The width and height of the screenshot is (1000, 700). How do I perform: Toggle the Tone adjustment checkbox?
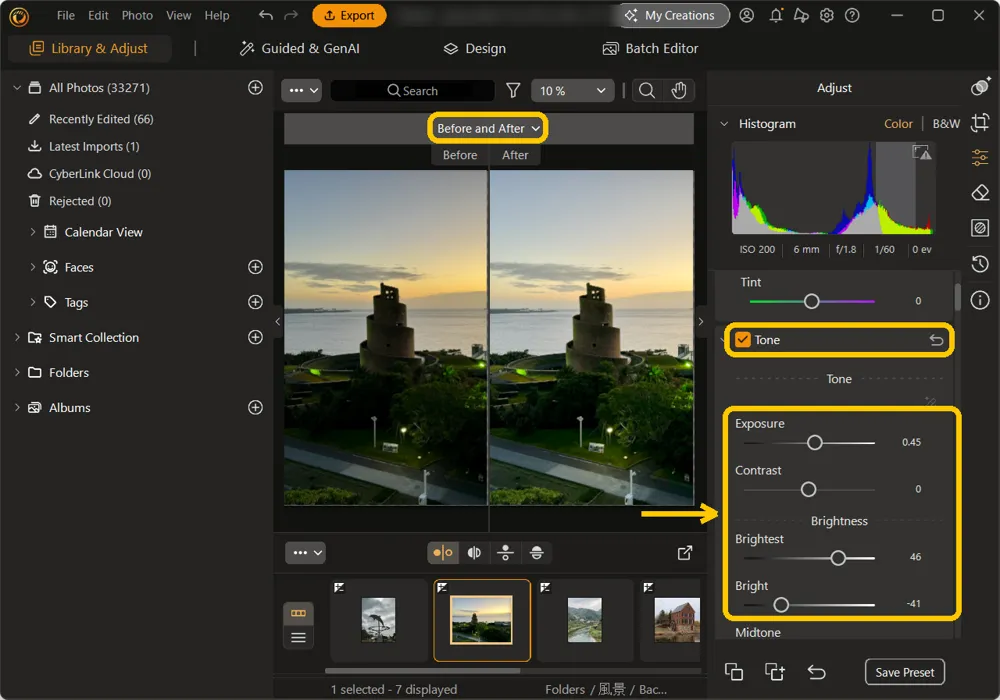[x=742, y=340]
